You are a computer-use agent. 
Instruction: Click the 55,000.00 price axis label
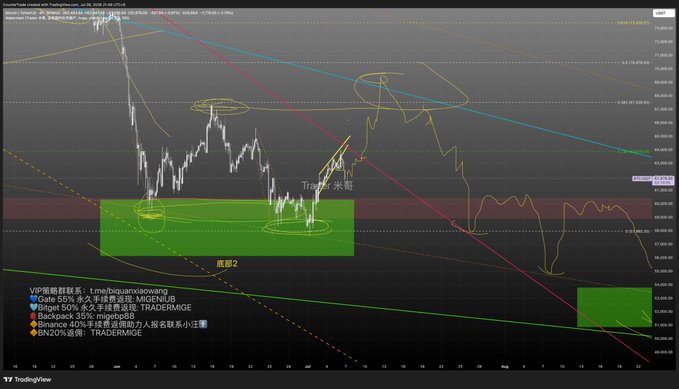(x=663, y=271)
